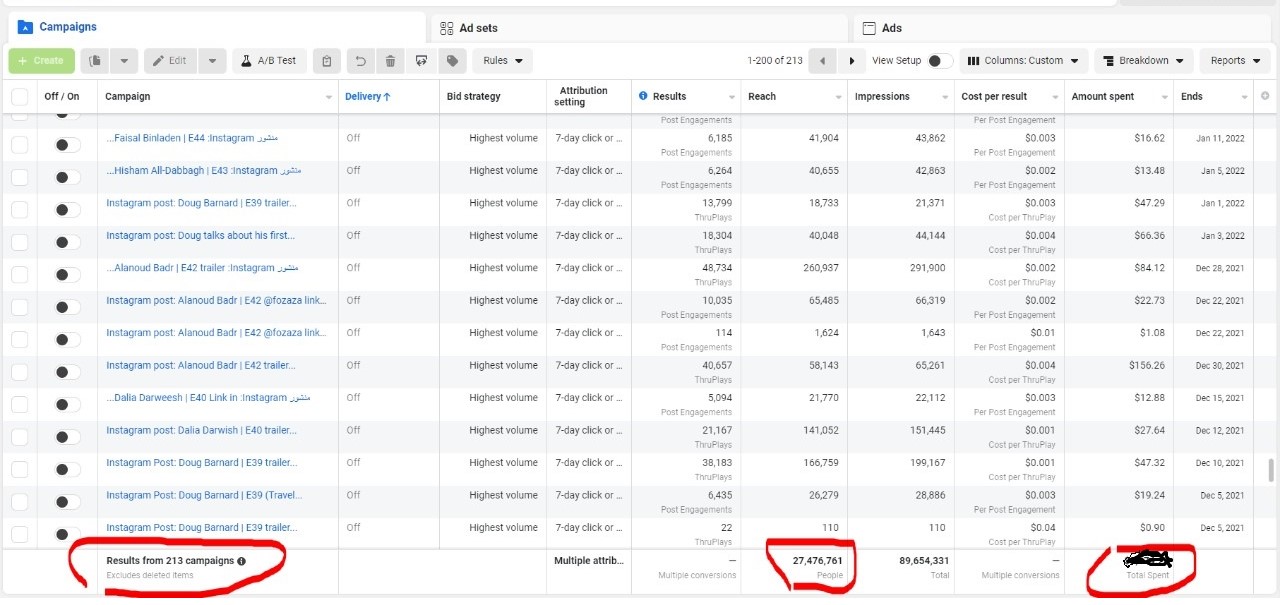Open Amount spent column dropdown arrow
The height and width of the screenshot is (605, 1280).
point(1165,98)
